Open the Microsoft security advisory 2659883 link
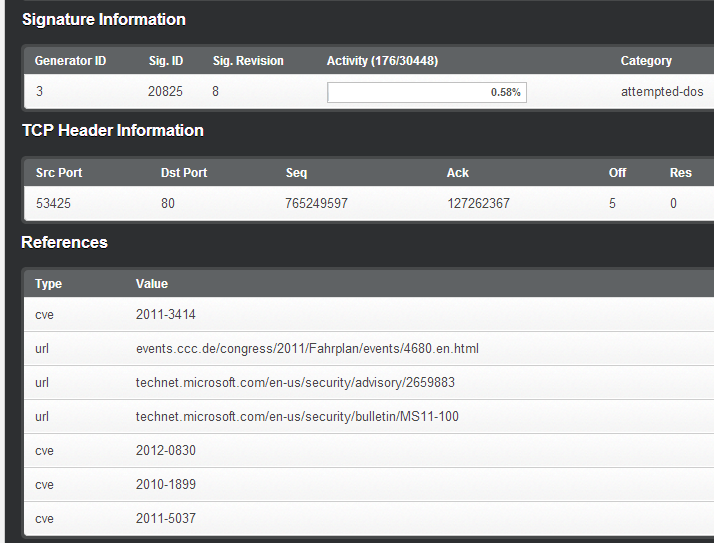714x543 pixels. (295, 383)
